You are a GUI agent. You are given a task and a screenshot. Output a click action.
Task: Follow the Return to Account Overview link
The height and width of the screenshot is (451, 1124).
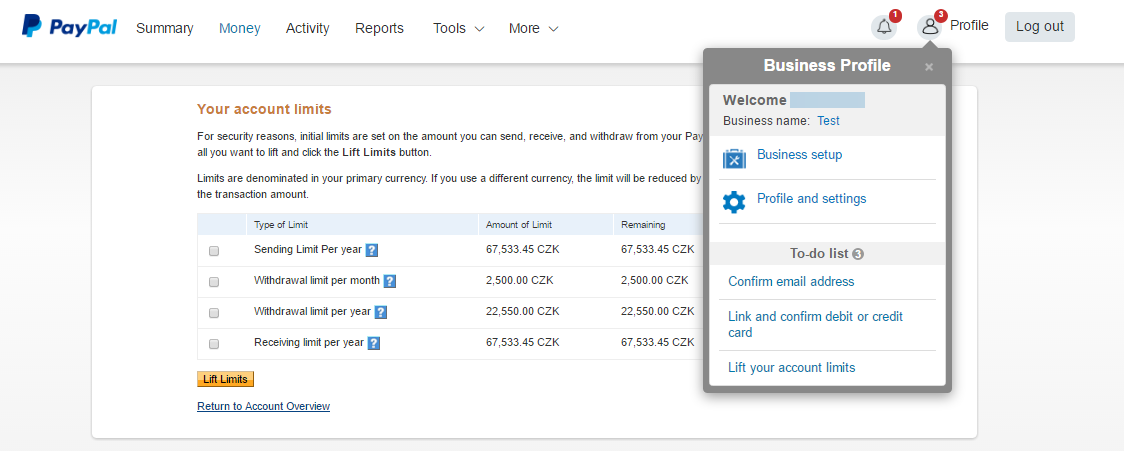click(x=264, y=406)
